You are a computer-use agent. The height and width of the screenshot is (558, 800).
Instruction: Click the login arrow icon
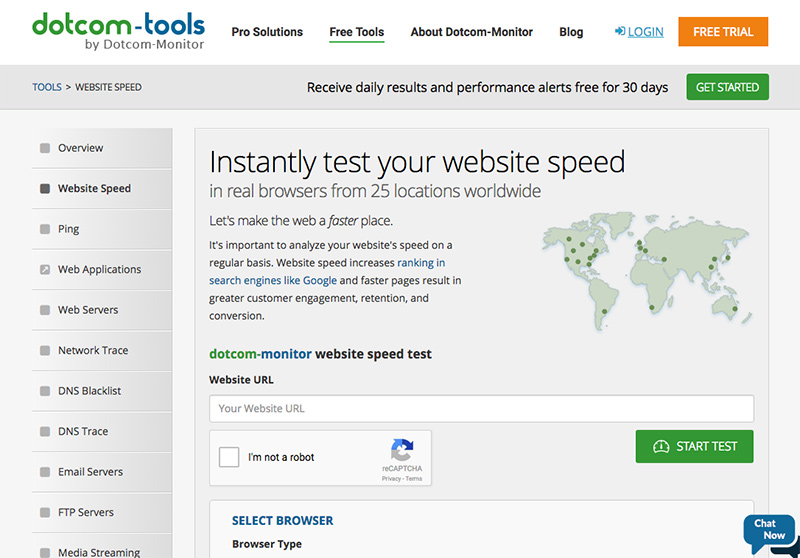(x=620, y=32)
